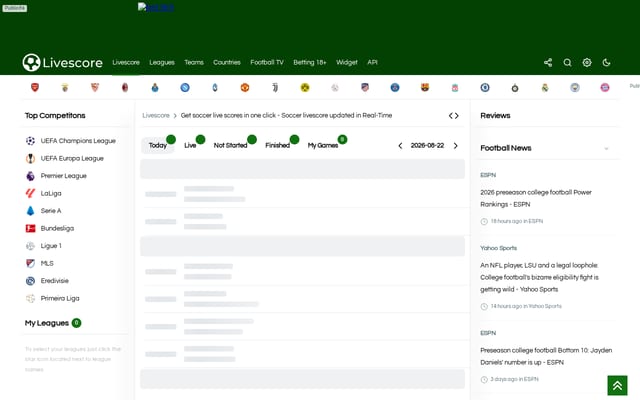Read the 2026 preseason Power Rankings article
Image resolution: width=640 pixels, height=400 pixels.
(536, 198)
